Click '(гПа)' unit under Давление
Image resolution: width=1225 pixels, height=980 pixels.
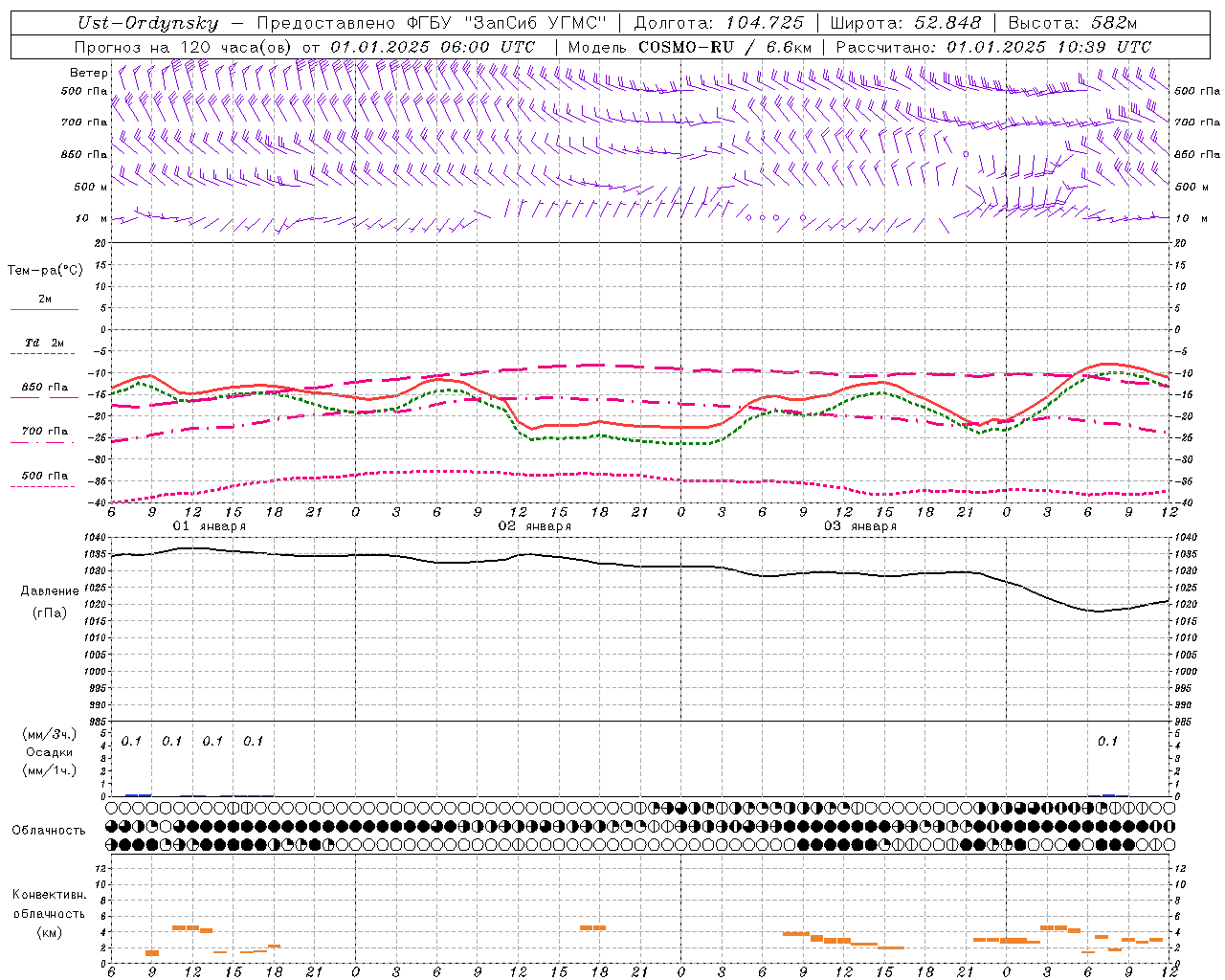(x=49, y=612)
